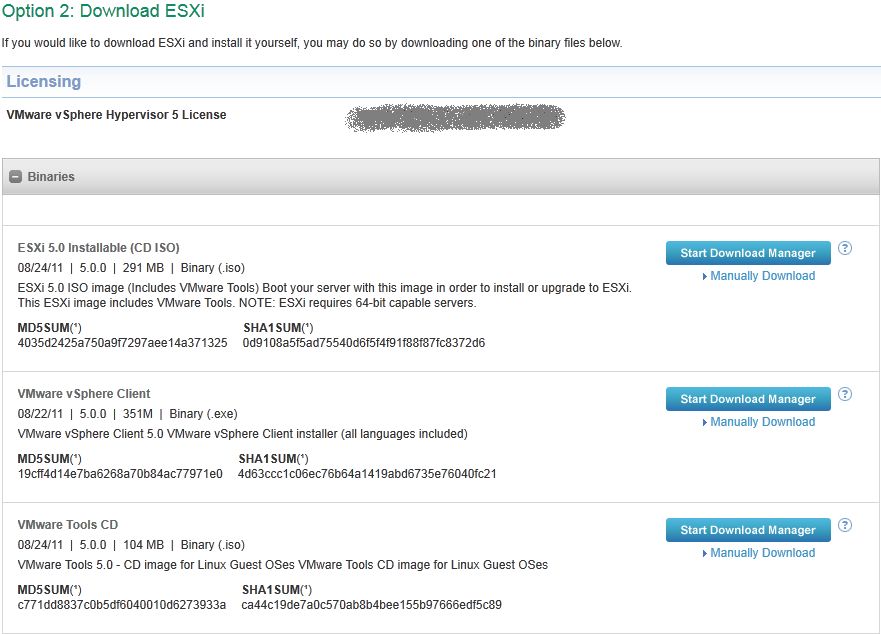Click the '08/22/11' date of vSphere Client
The width and height of the screenshot is (881, 634).
coord(40,414)
